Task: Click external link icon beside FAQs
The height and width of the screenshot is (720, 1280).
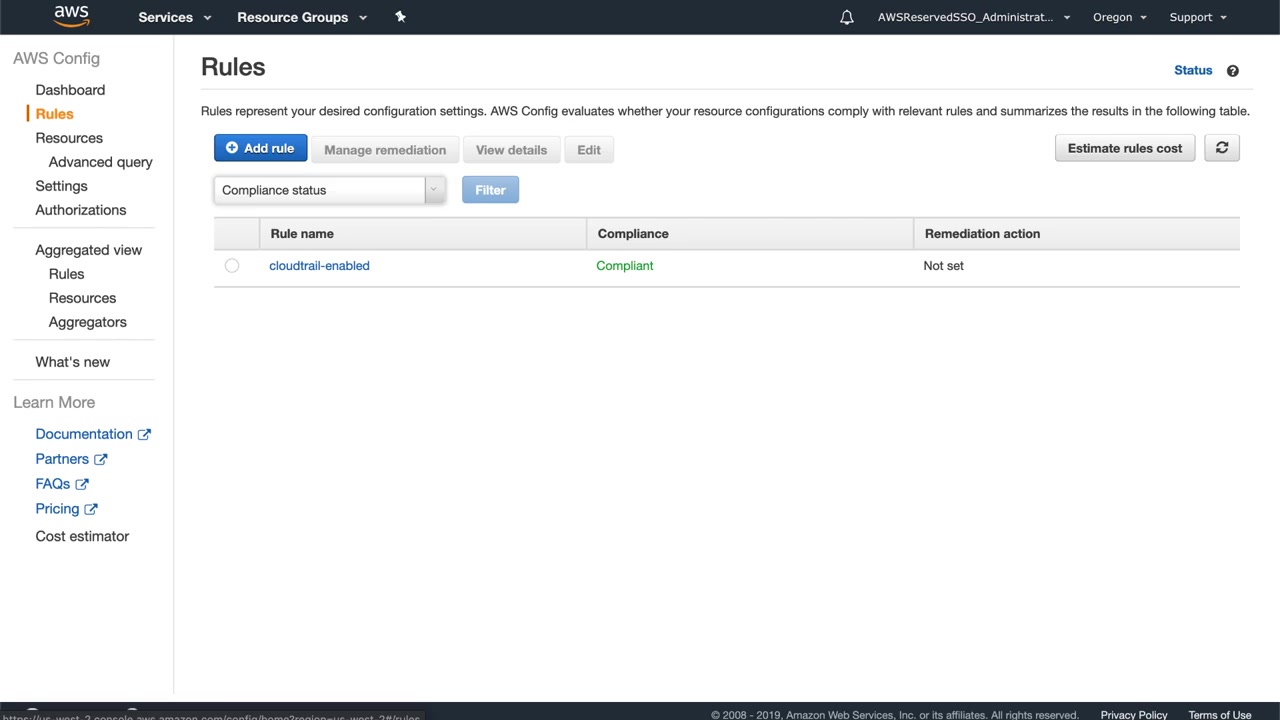Action: (x=82, y=484)
